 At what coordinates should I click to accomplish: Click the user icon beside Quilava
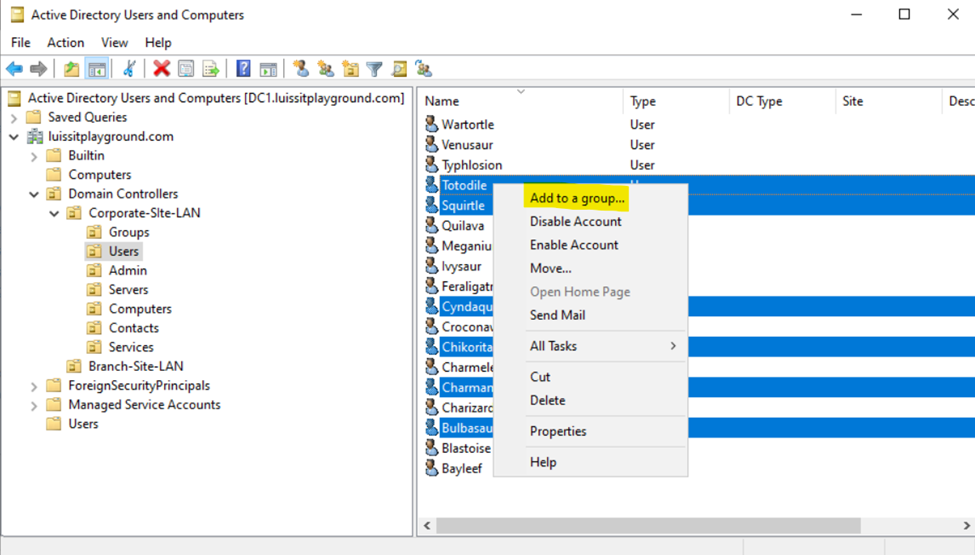pyautogui.click(x=432, y=226)
